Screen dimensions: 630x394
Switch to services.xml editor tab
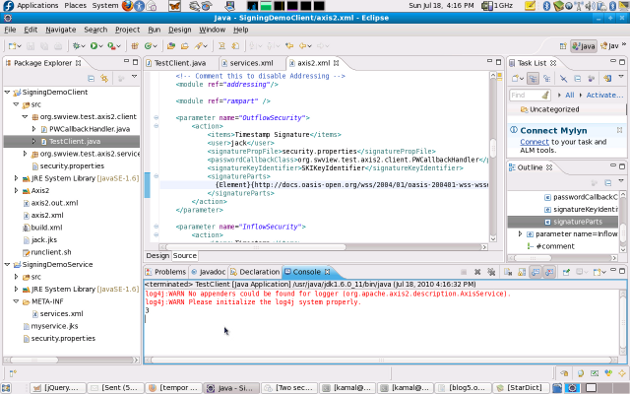click(x=252, y=63)
